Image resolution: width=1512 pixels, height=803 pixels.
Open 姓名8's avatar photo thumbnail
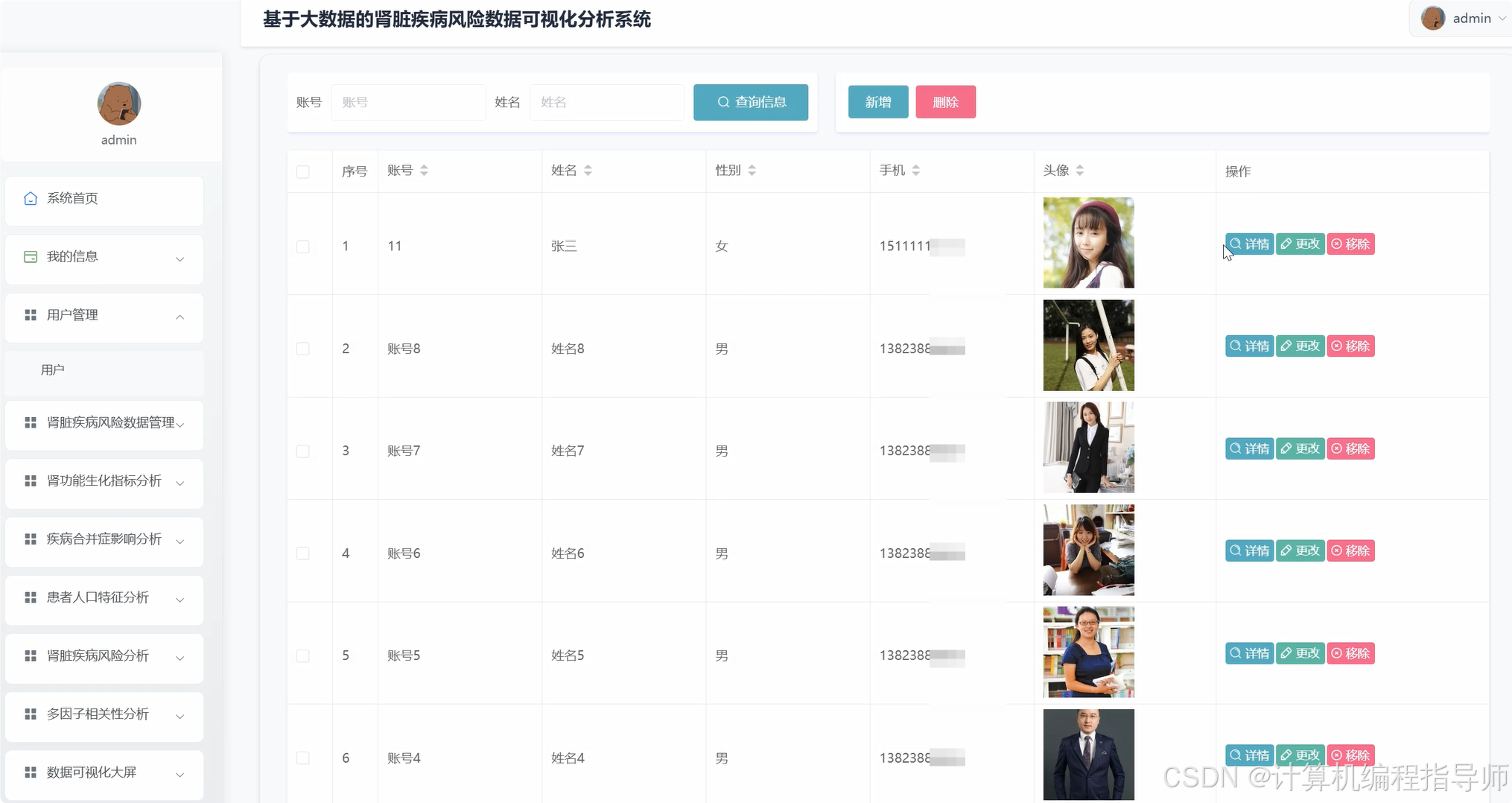pyautogui.click(x=1088, y=346)
